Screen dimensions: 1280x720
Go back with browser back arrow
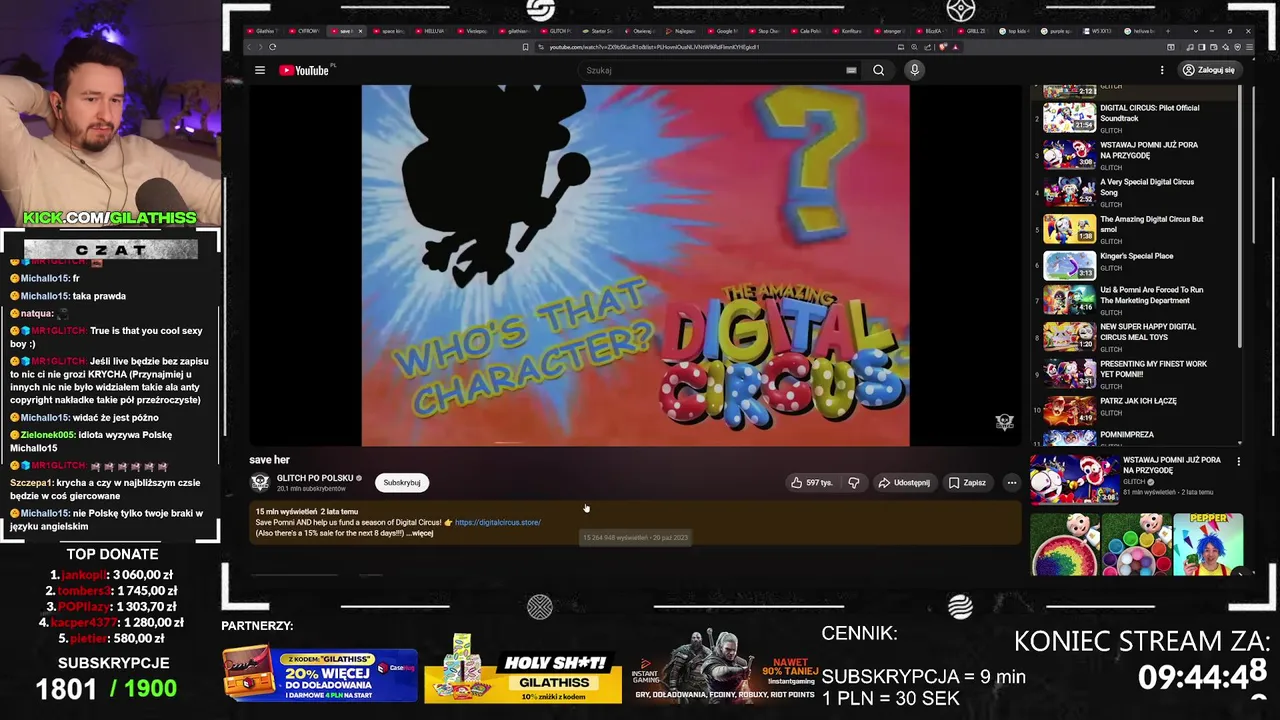click(250, 47)
